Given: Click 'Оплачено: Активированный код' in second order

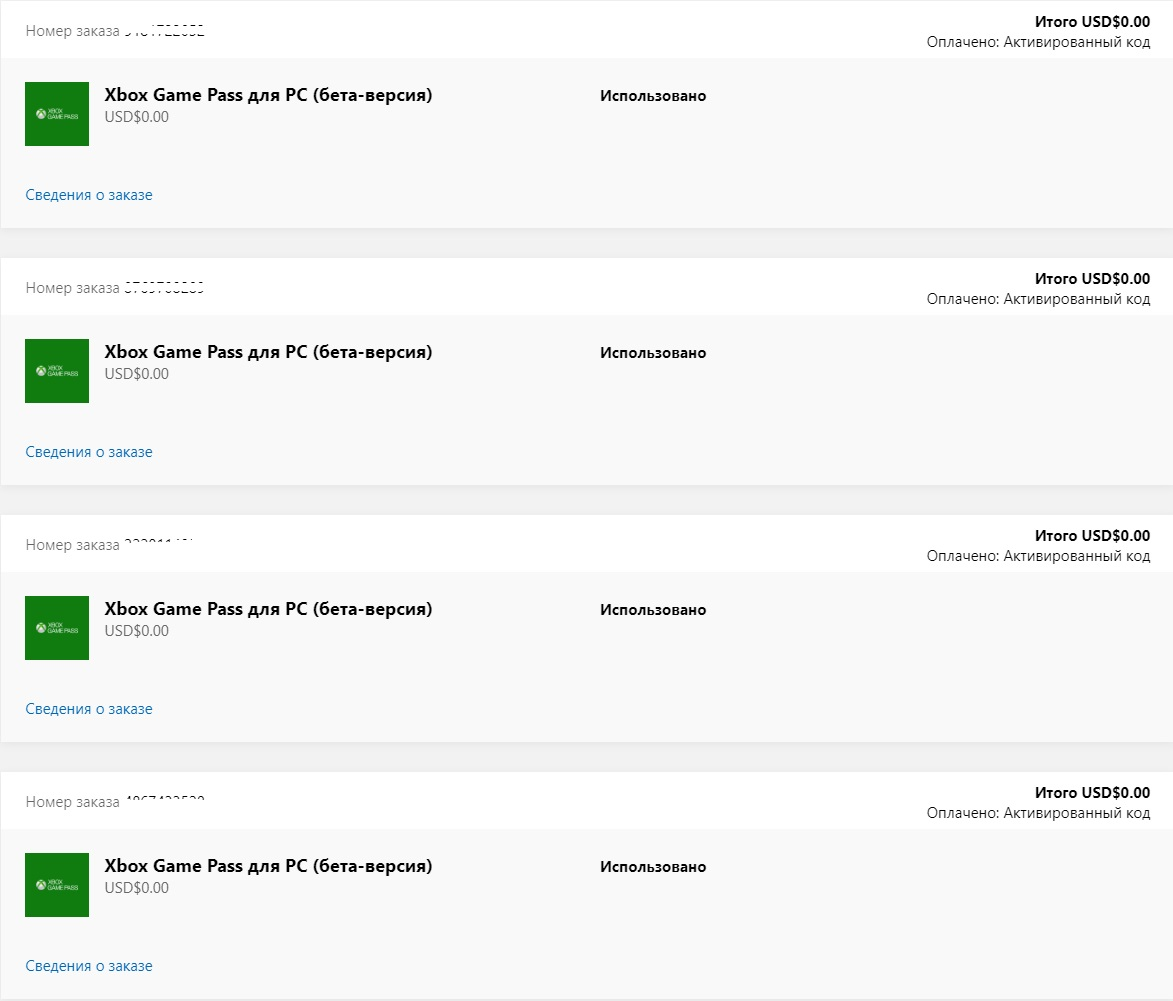Looking at the screenshot, I should tap(1038, 299).
